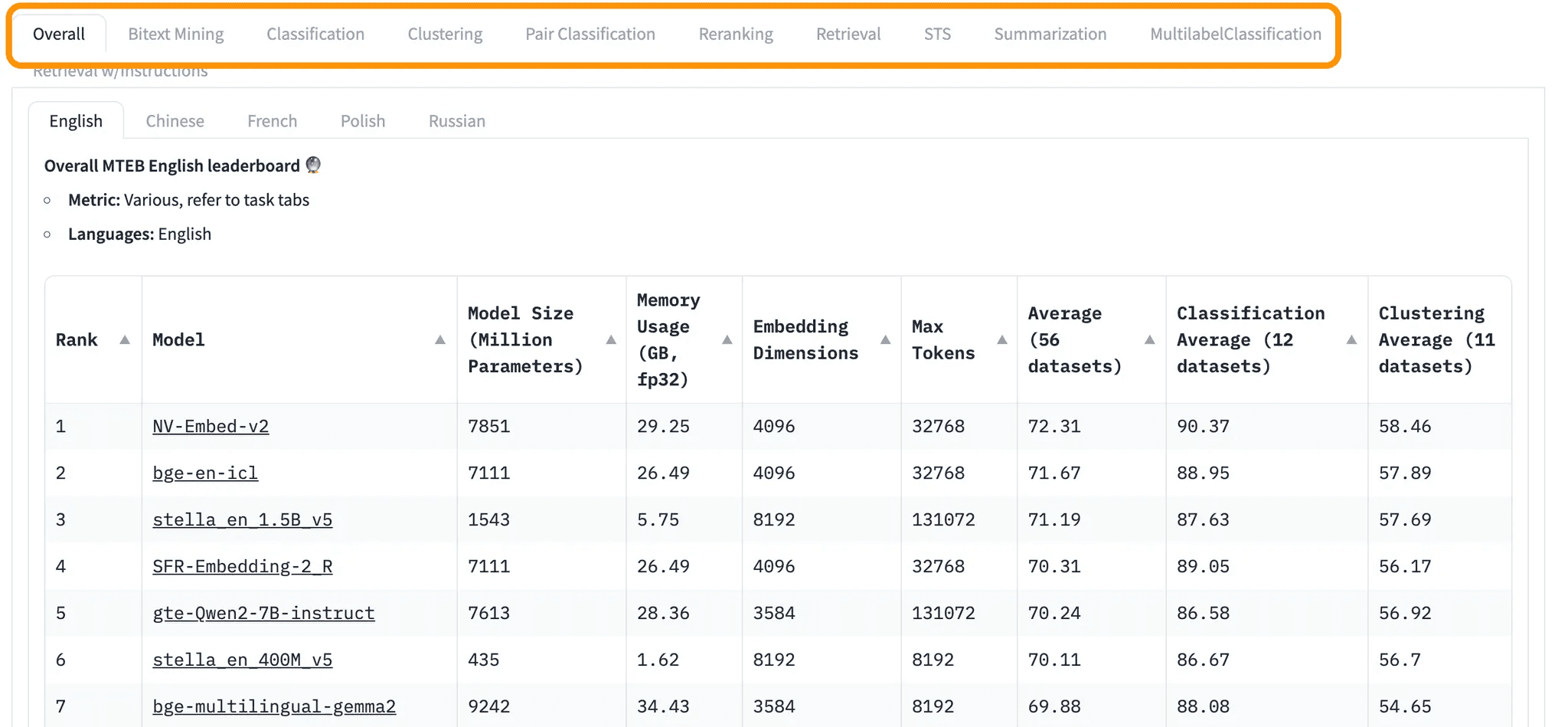Click the Clustering Average column header

tap(1436, 340)
